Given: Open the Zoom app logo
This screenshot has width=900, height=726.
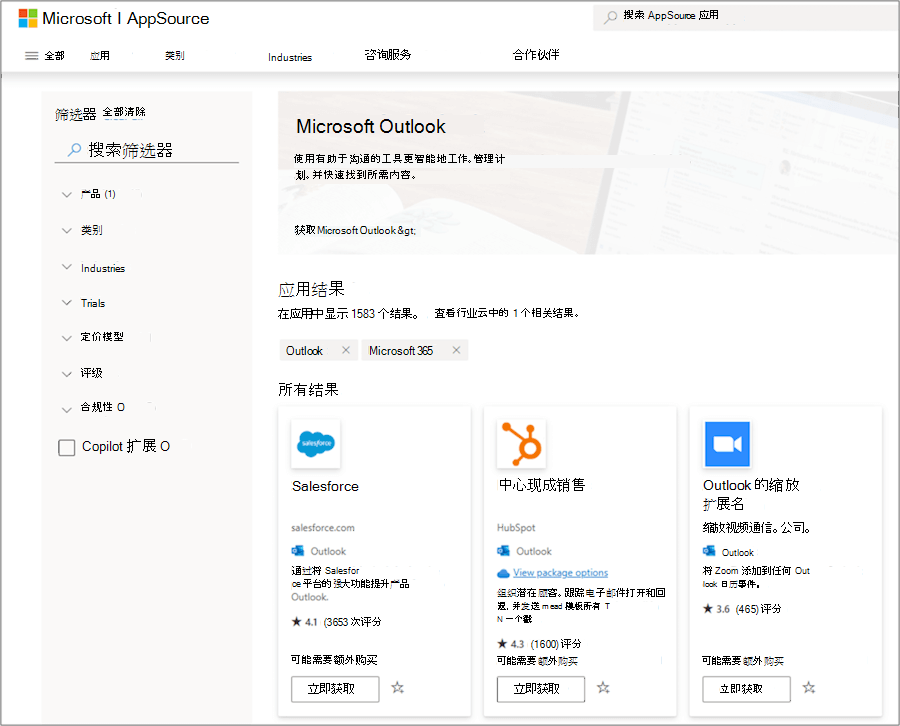Looking at the screenshot, I should [x=727, y=444].
